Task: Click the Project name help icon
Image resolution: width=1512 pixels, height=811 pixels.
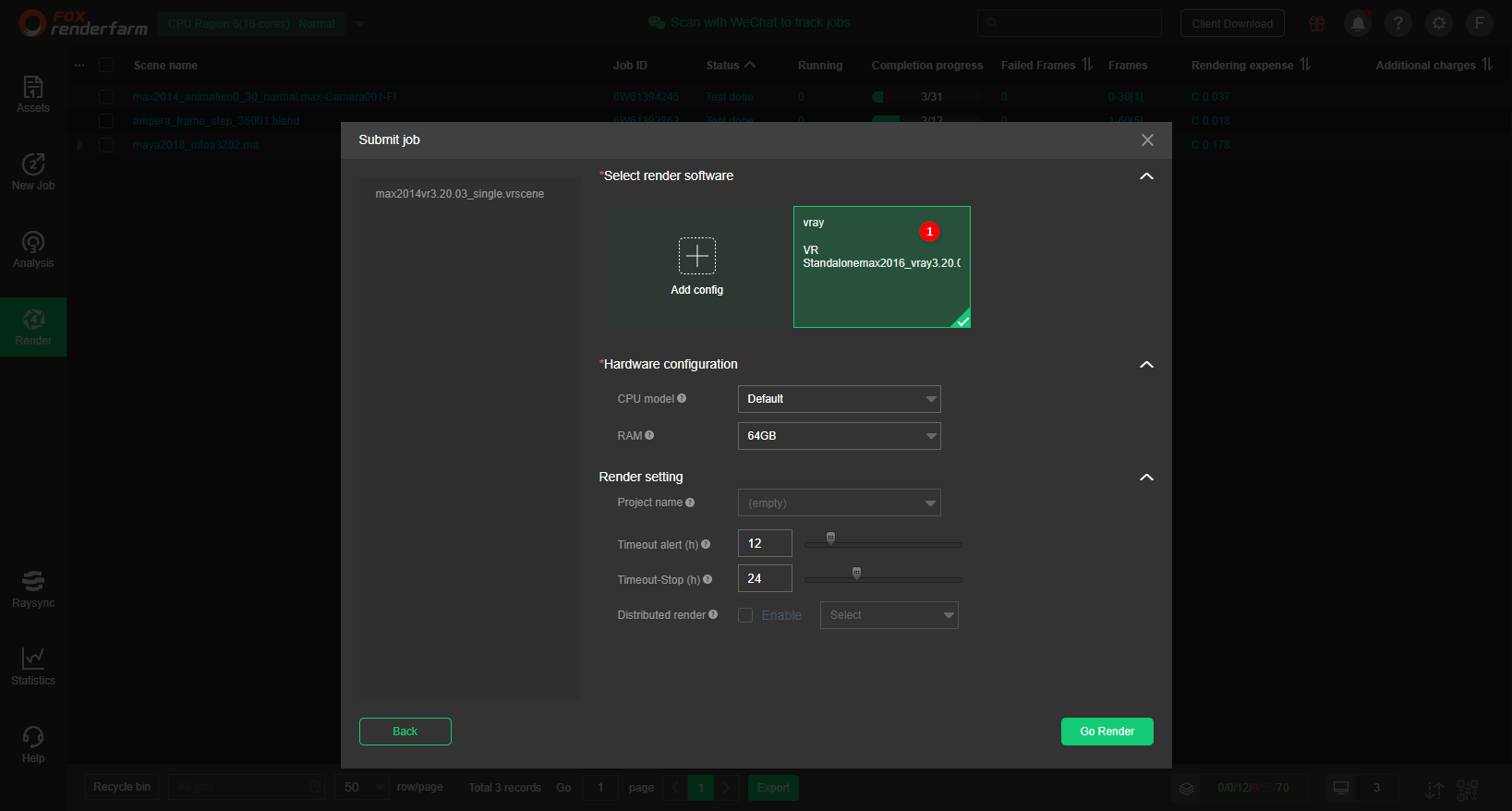Action: (x=690, y=502)
